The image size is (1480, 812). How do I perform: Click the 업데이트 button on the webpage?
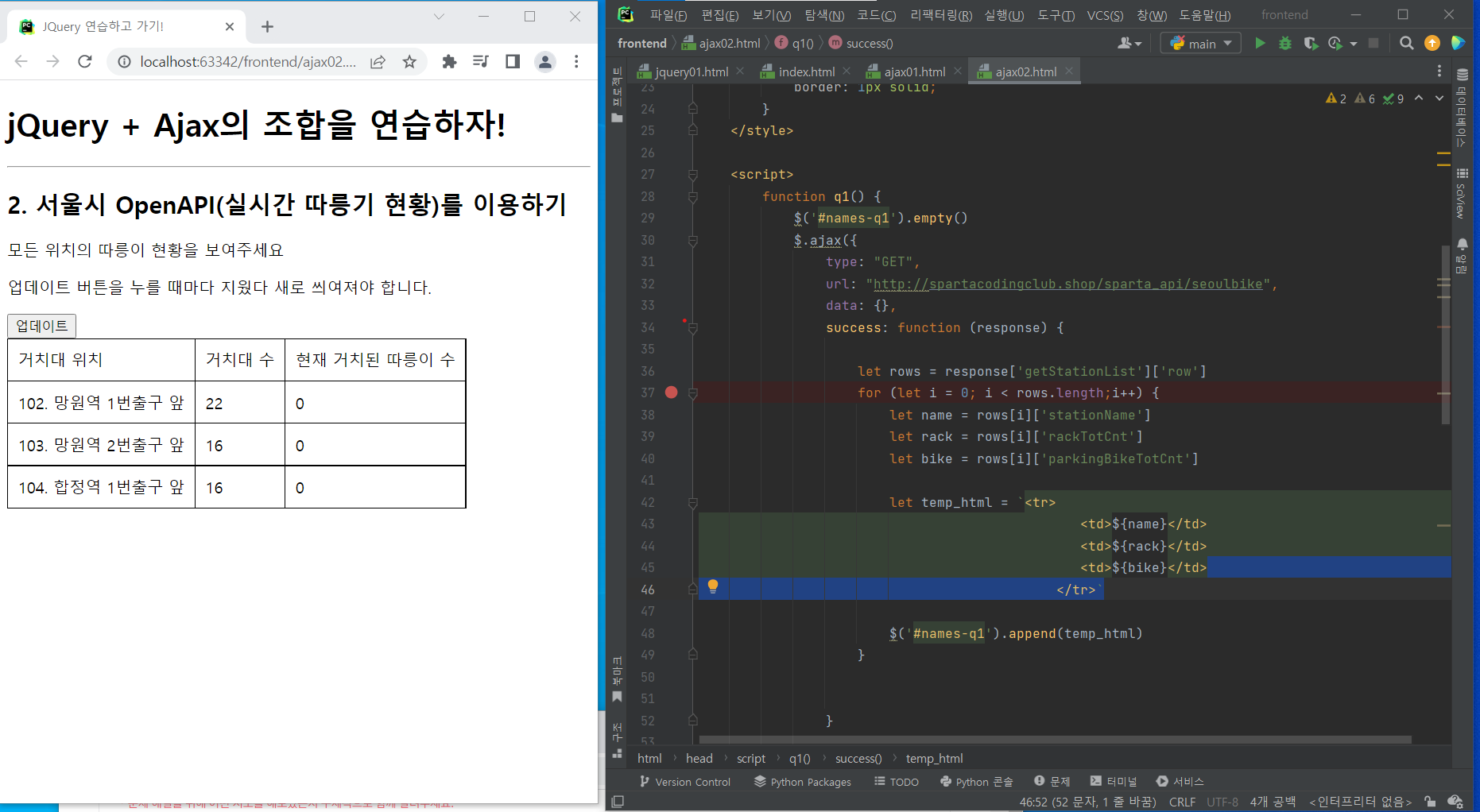[42, 326]
